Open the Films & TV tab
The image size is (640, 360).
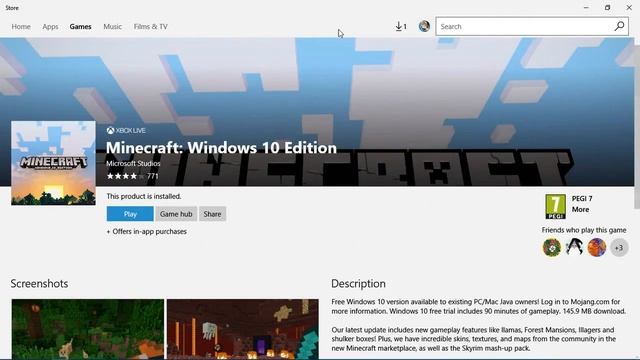coord(151,27)
